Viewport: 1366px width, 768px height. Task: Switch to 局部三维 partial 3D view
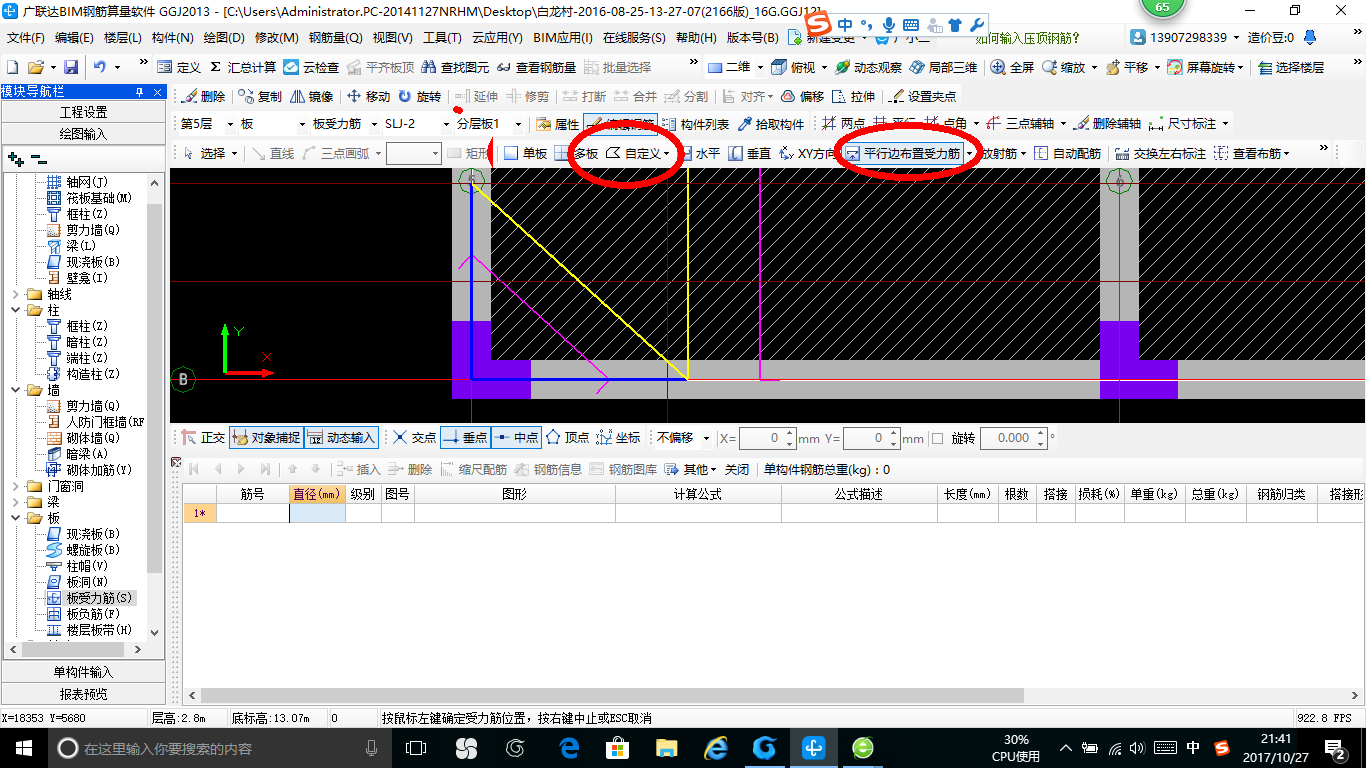click(x=943, y=67)
